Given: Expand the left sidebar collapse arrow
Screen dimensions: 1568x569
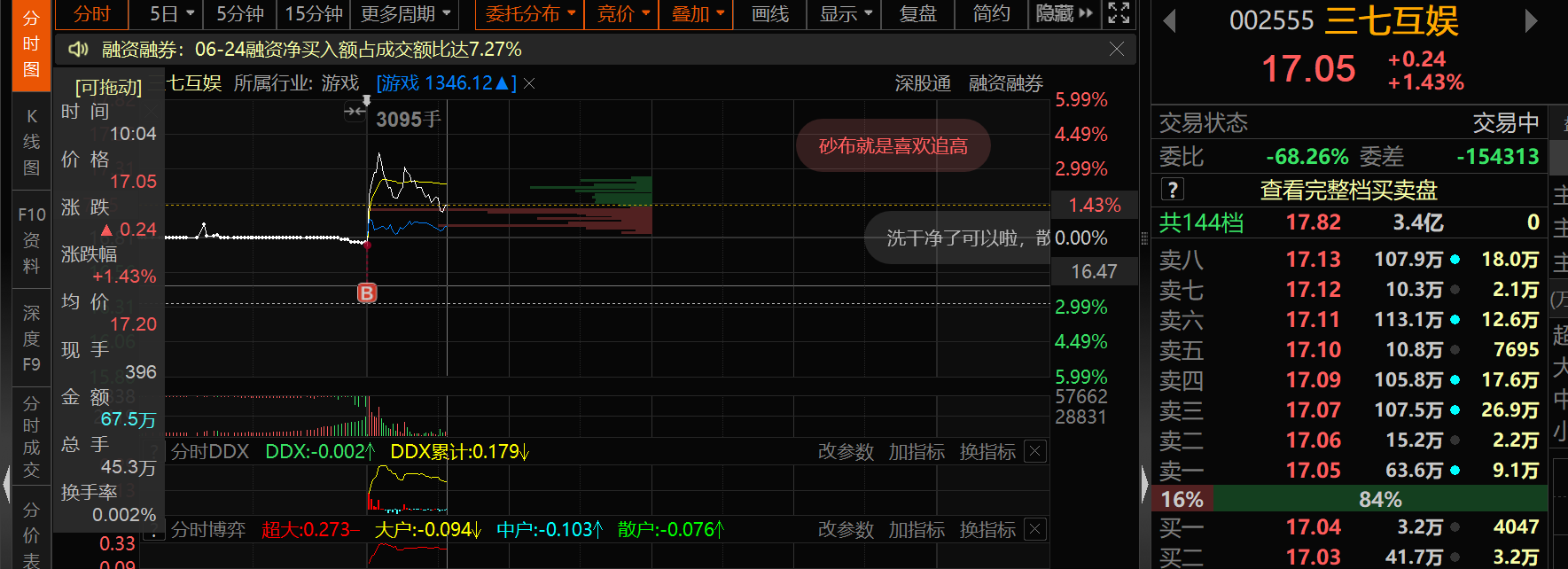Looking at the screenshot, I should [x=6, y=485].
